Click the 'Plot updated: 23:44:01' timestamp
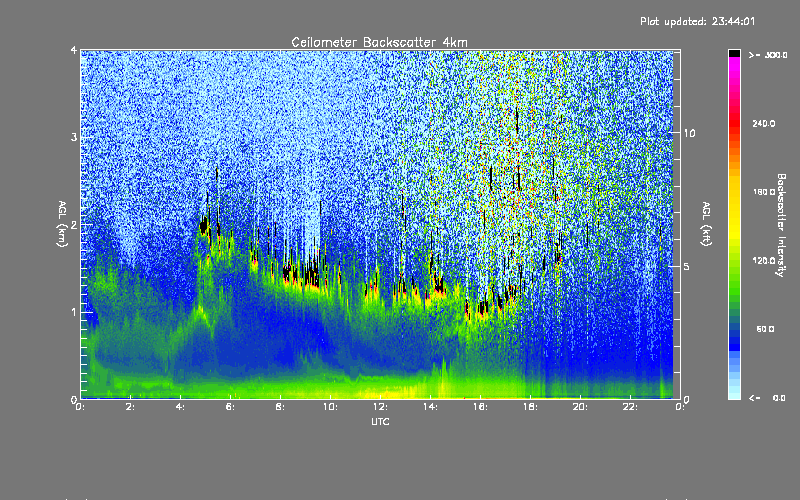The width and height of the screenshot is (800, 500). tap(697, 21)
